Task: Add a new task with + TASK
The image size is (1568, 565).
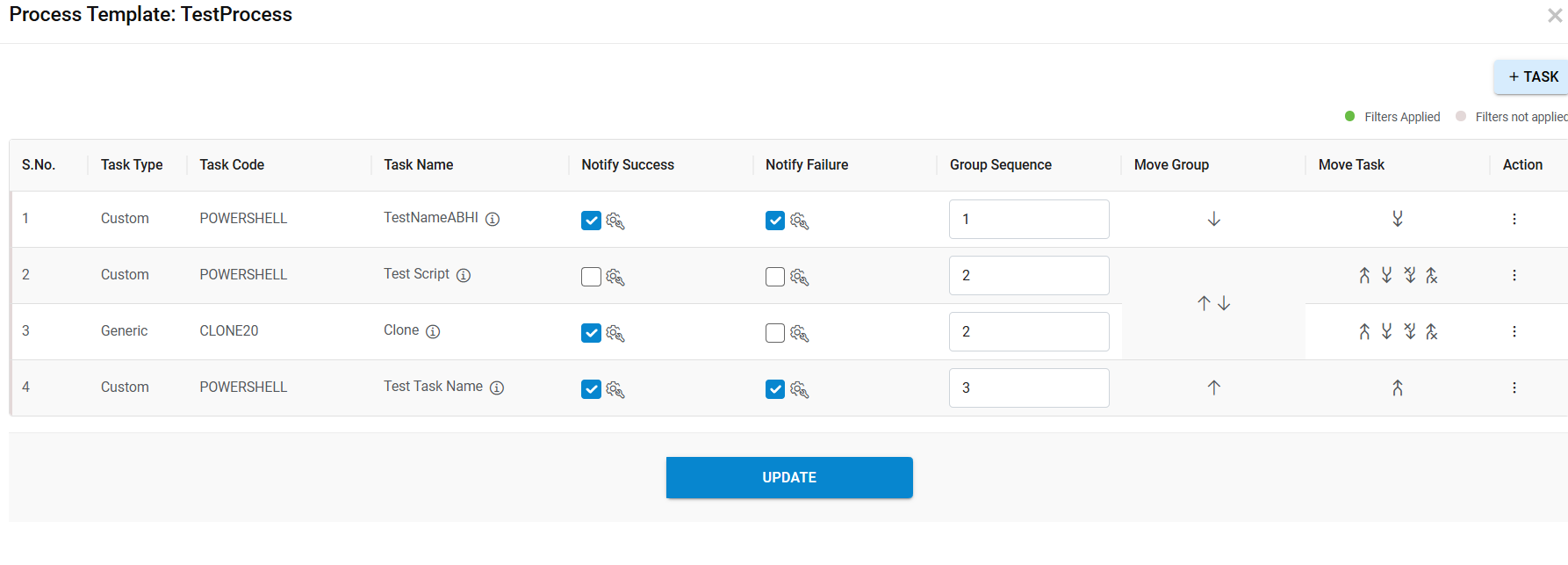Action: [1533, 77]
